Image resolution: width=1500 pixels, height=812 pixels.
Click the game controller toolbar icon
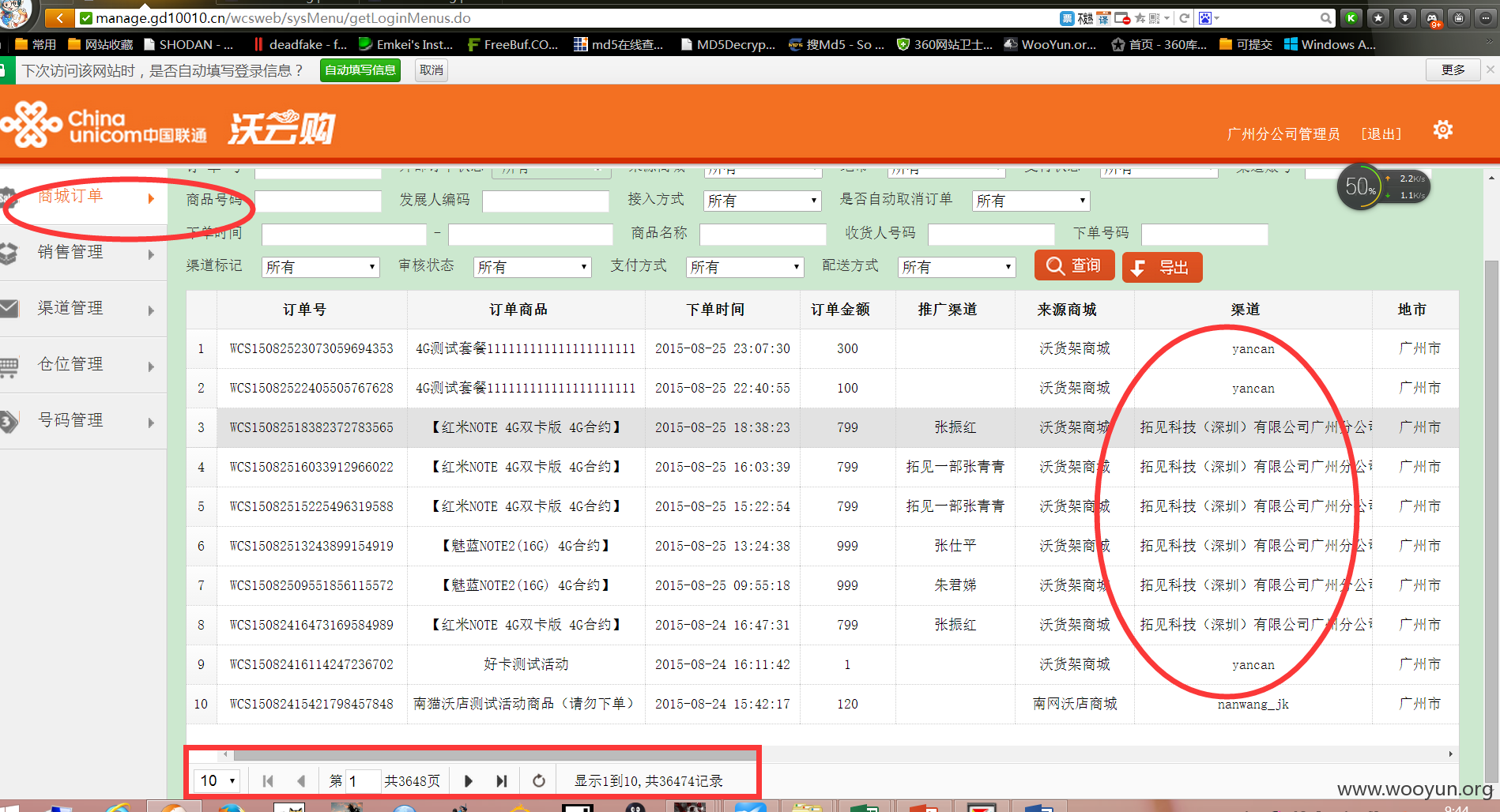[x=1432, y=17]
